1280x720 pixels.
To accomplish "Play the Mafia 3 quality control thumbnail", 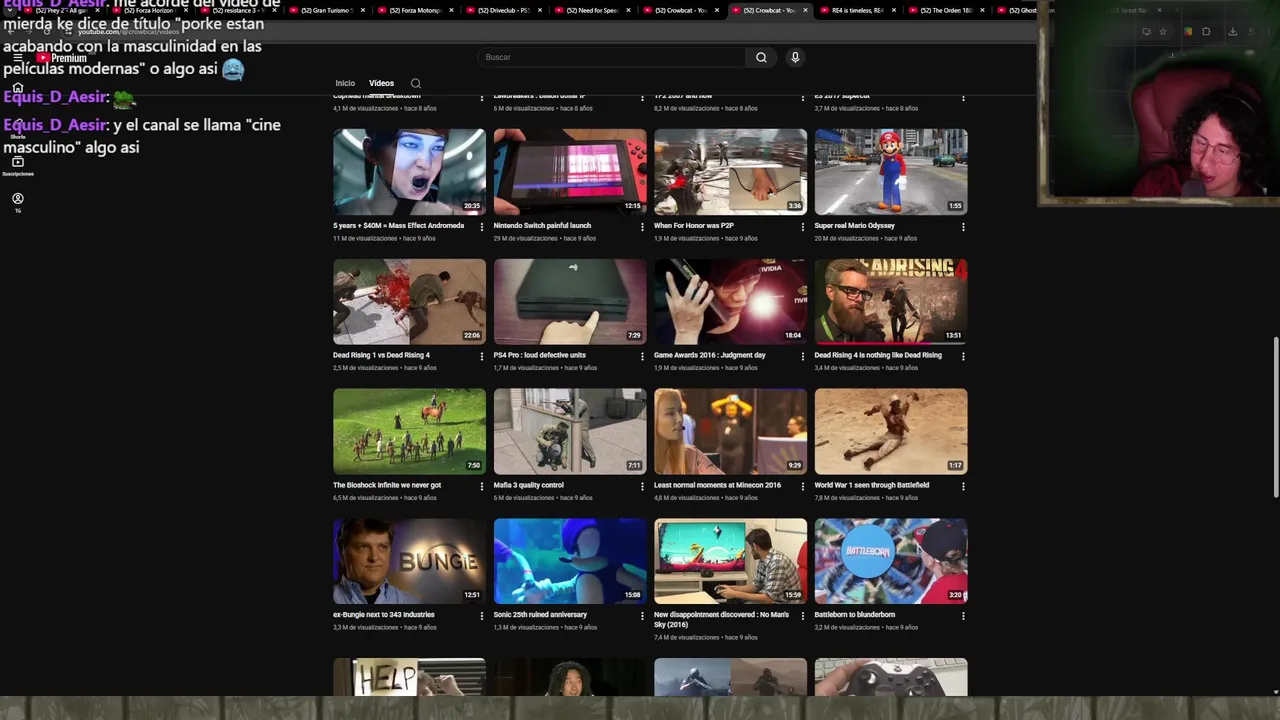I will (570, 431).
